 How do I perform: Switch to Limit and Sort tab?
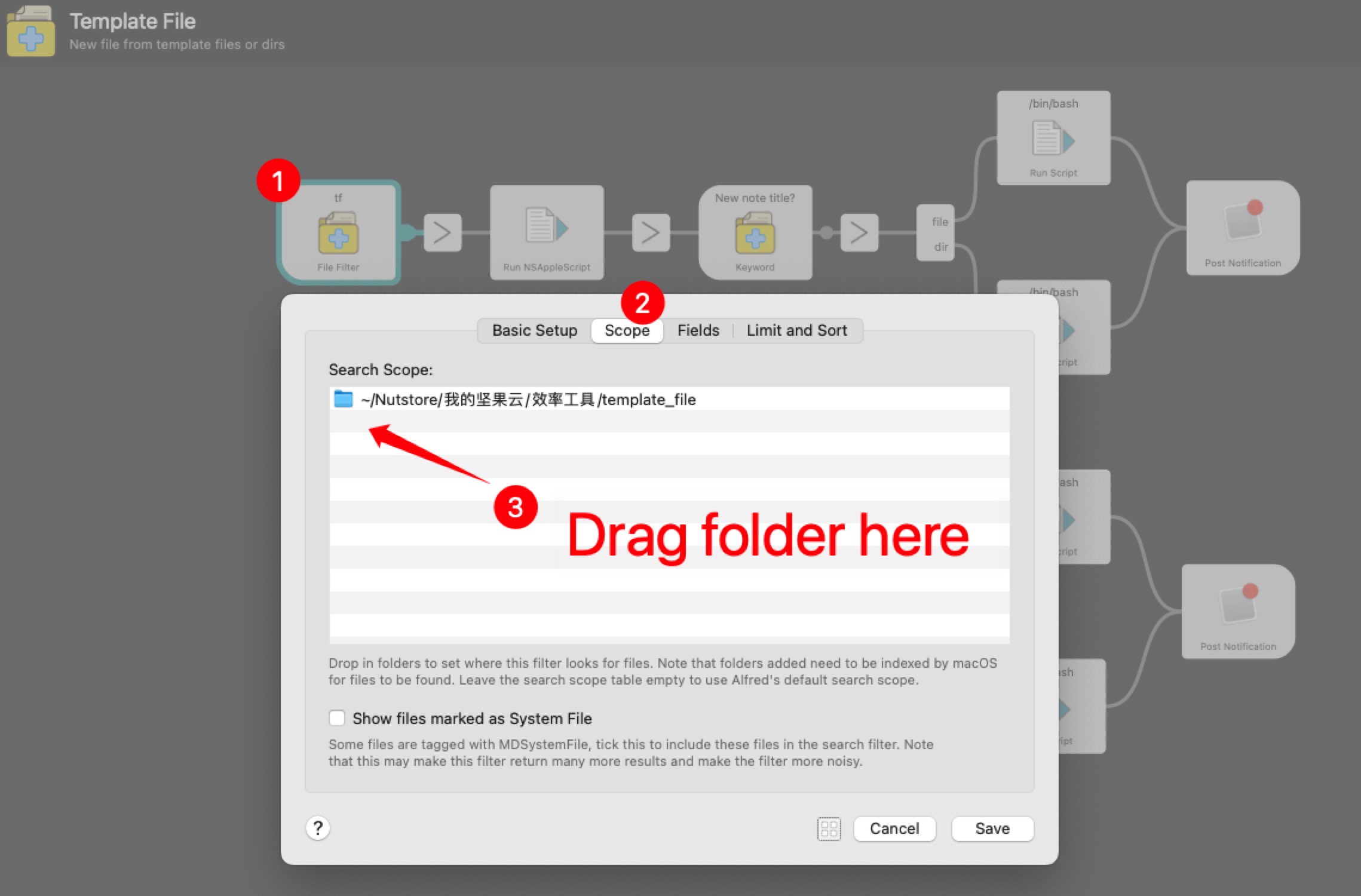pyautogui.click(x=796, y=330)
